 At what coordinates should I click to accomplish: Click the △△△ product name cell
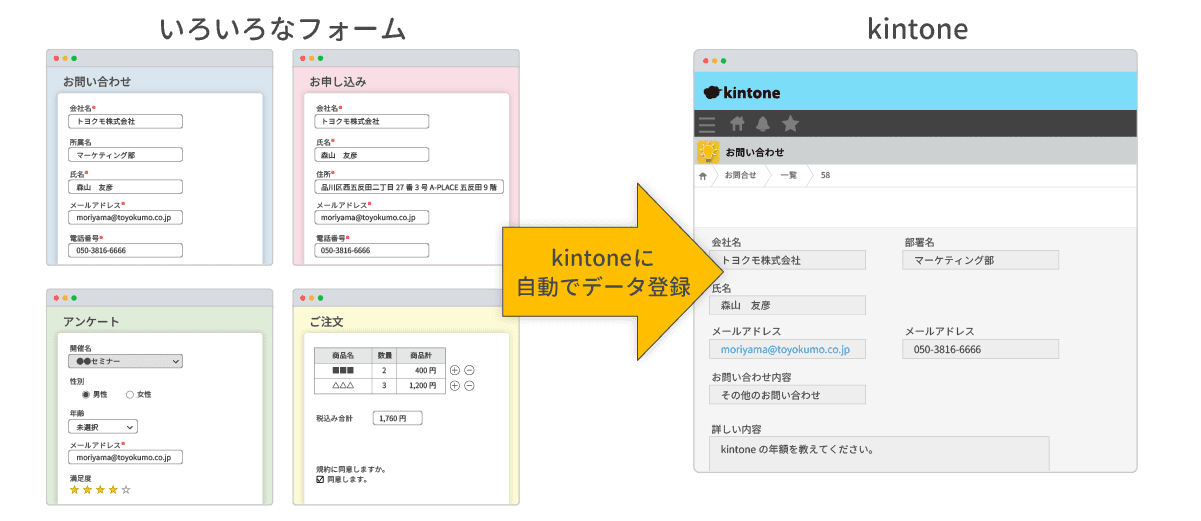click(x=343, y=385)
